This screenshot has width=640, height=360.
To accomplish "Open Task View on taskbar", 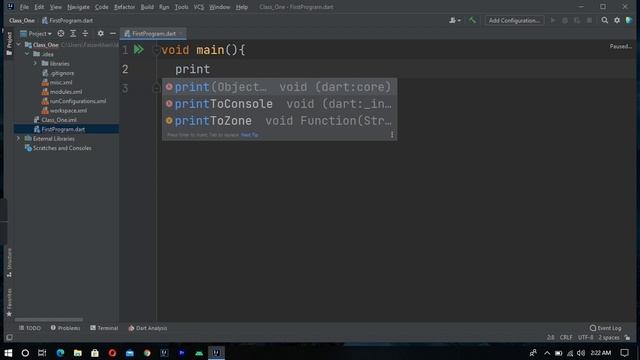I will tap(42, 353).
